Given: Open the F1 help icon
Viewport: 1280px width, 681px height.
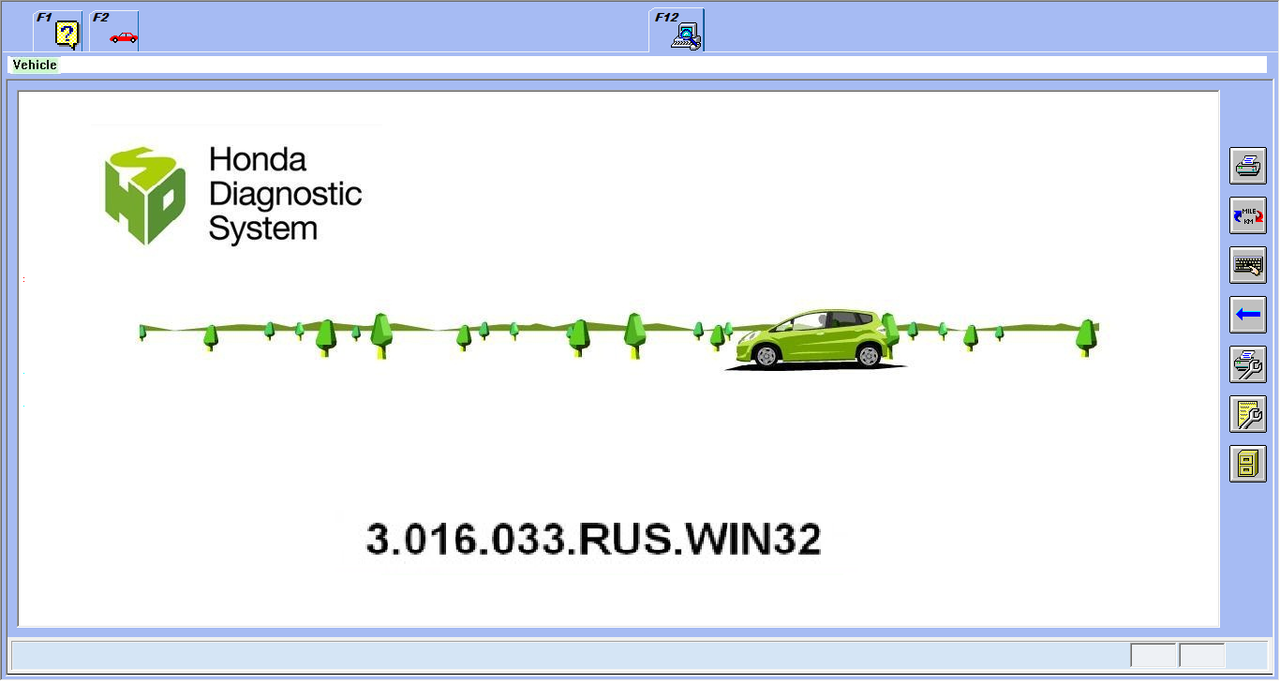Looking at the screenshot, I should 59,31.
